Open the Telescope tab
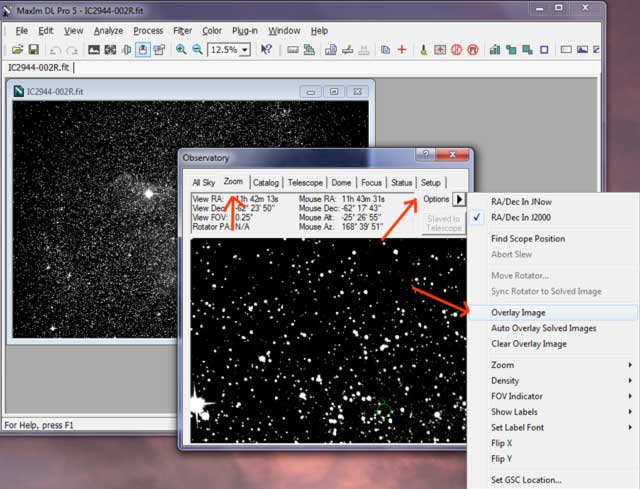 click(305, 183)
